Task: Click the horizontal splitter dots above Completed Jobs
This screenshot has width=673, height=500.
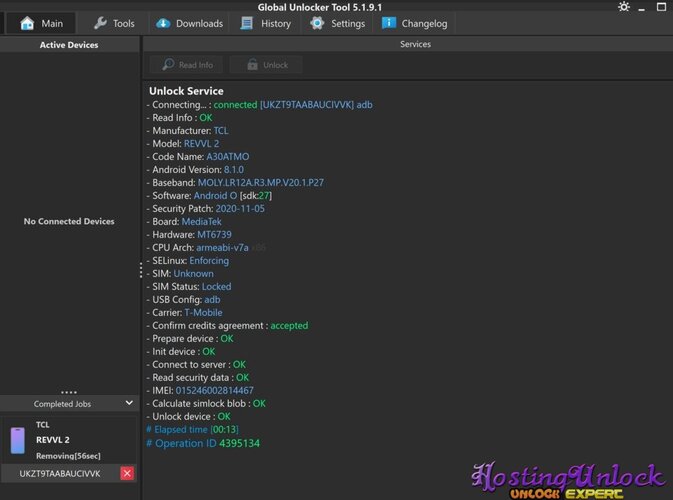Action: (69, 392)
